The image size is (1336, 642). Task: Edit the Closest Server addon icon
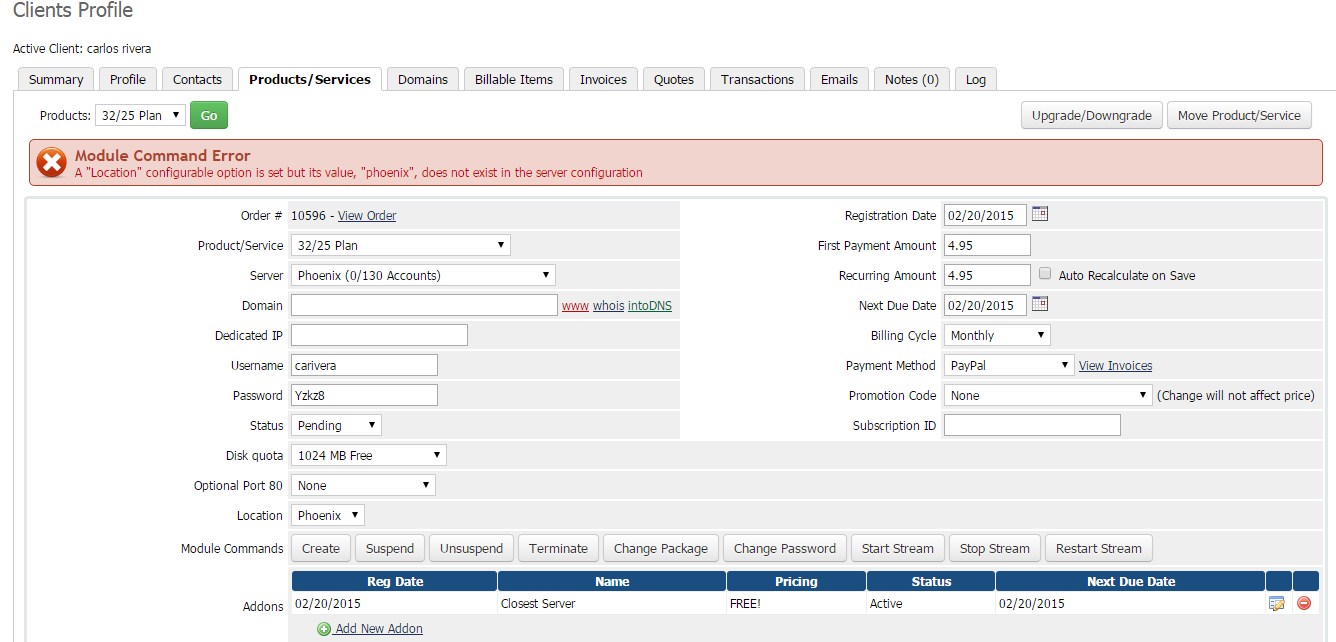click(1277, 603)
